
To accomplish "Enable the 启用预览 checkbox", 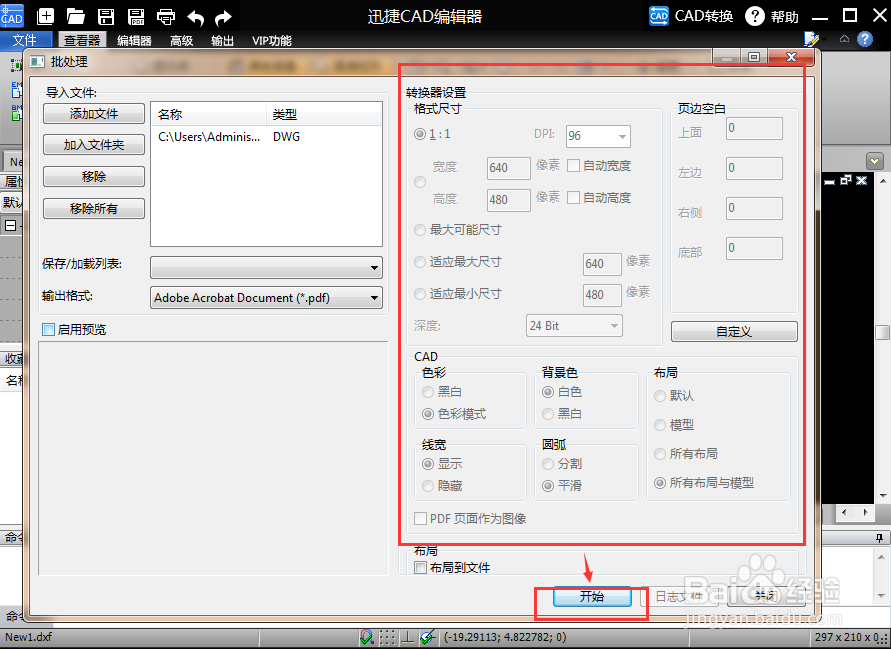I will point(46,330).
